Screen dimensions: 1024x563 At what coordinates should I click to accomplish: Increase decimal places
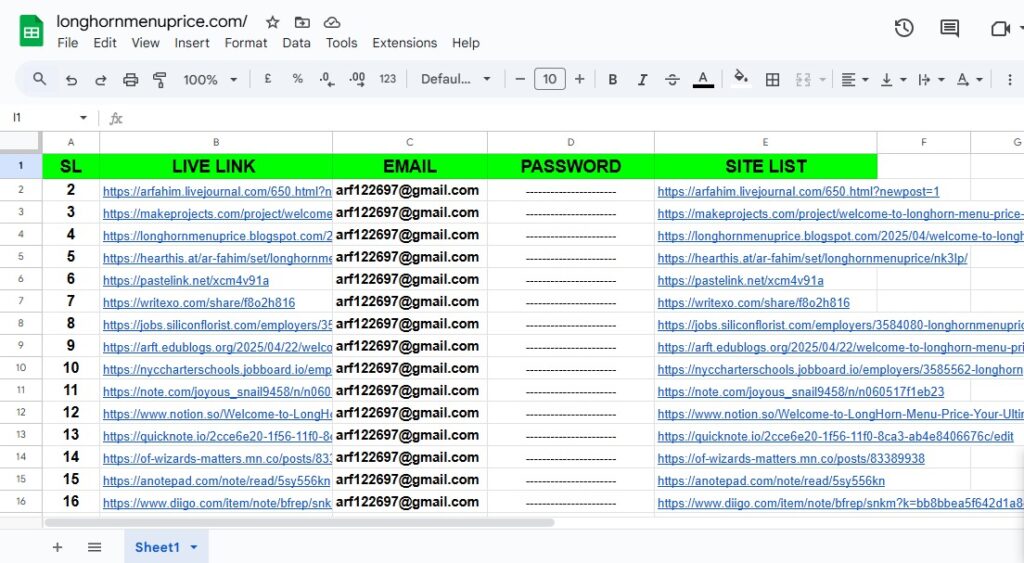pos(357,80)
